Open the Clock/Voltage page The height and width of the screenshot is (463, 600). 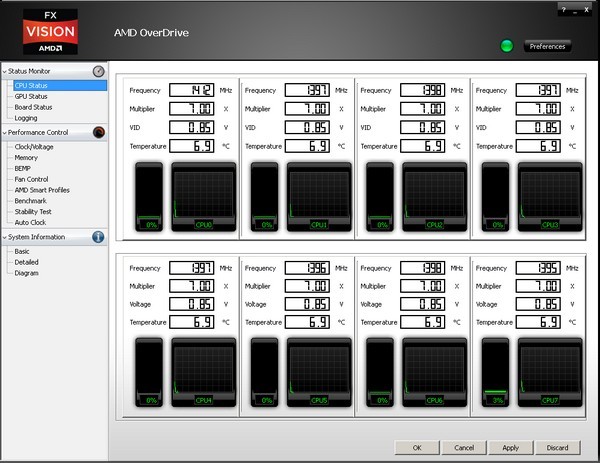35,146
